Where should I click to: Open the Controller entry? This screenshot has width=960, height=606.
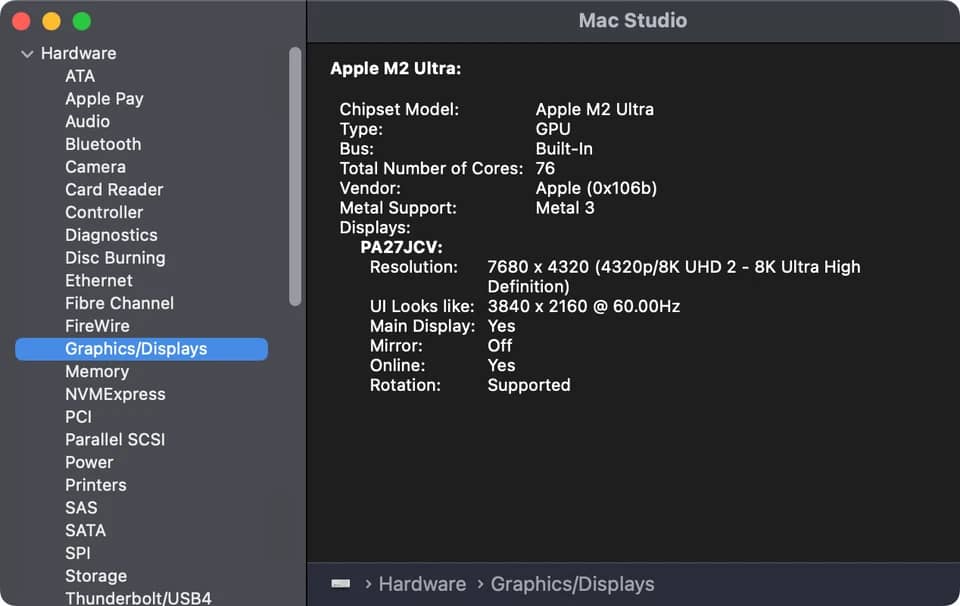104,212
